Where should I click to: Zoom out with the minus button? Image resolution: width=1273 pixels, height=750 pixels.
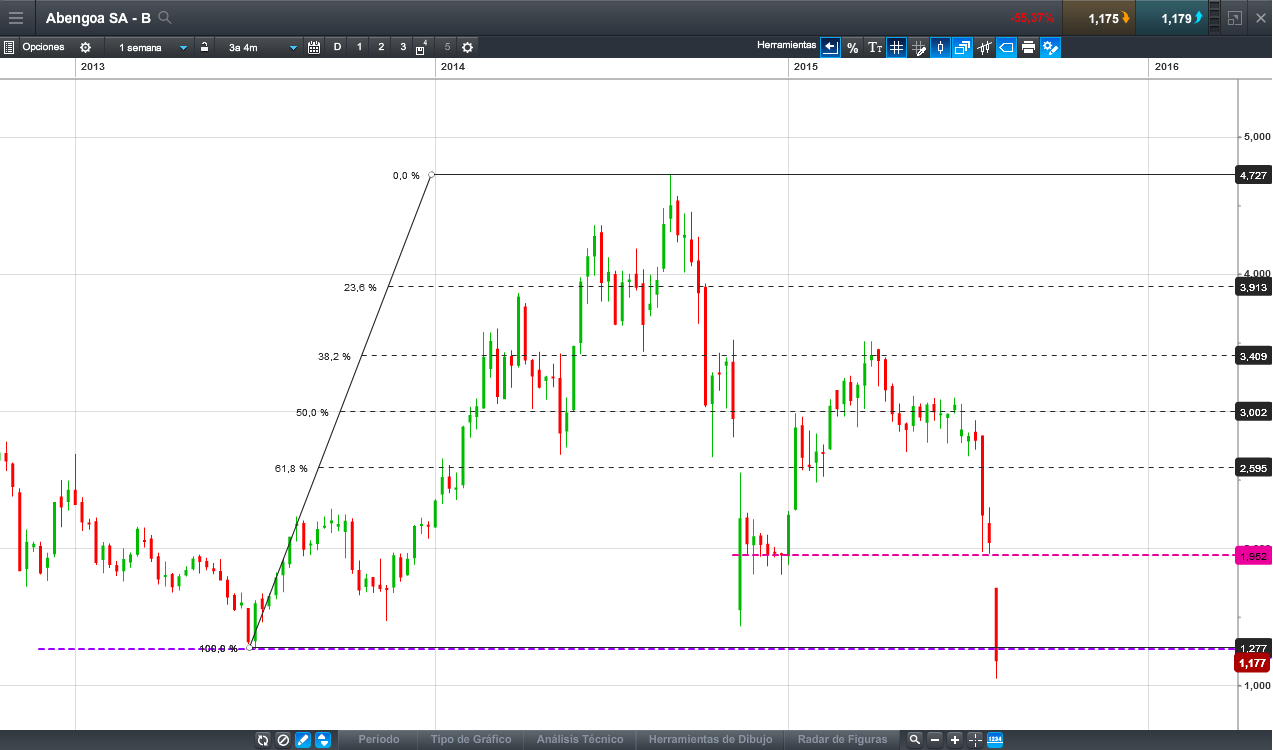click(x=935, y=740)
